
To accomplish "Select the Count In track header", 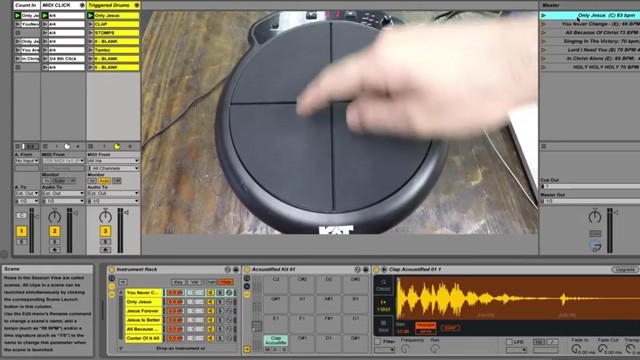I will pos(27,5).
